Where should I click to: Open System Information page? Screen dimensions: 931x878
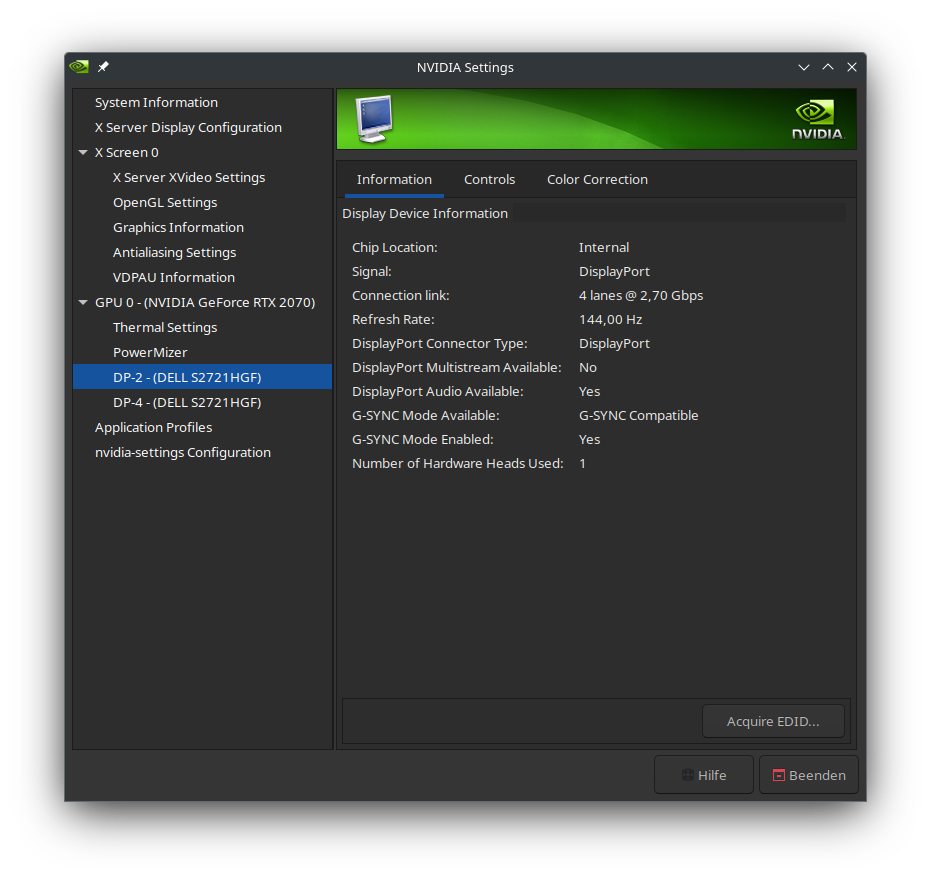[x=156, y=103]
